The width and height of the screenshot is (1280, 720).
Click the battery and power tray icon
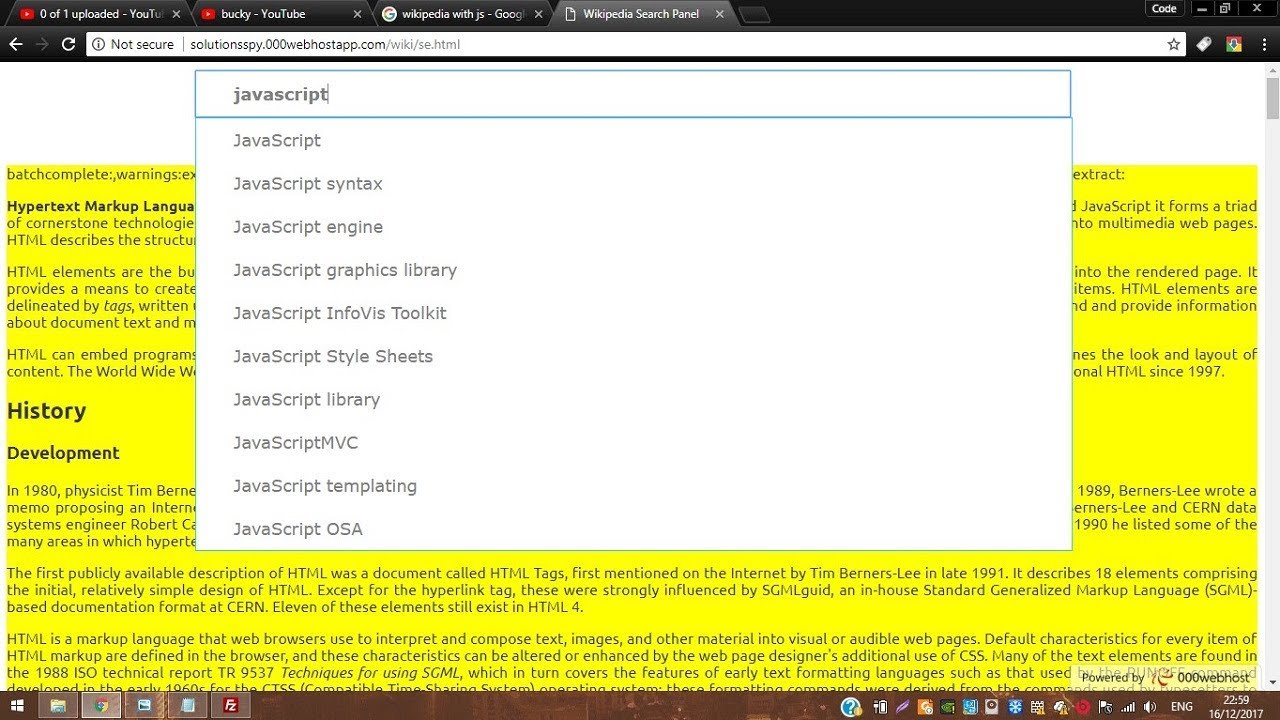pyautogui.click(x=880, y=707)
